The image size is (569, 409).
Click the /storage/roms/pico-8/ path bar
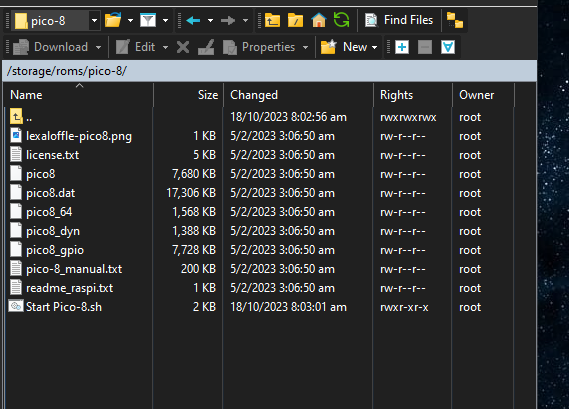(x=270, y=71)
